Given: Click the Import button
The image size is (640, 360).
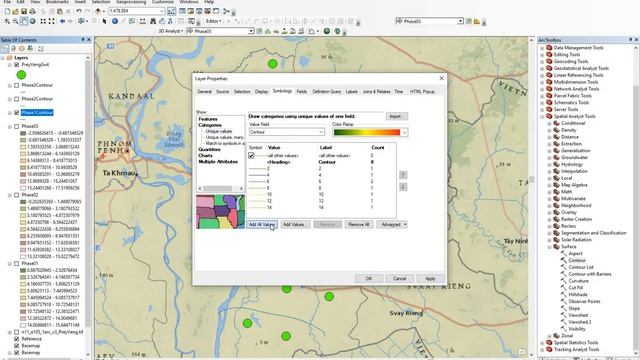Looking at the screenshot, I should tap(396, 116).
